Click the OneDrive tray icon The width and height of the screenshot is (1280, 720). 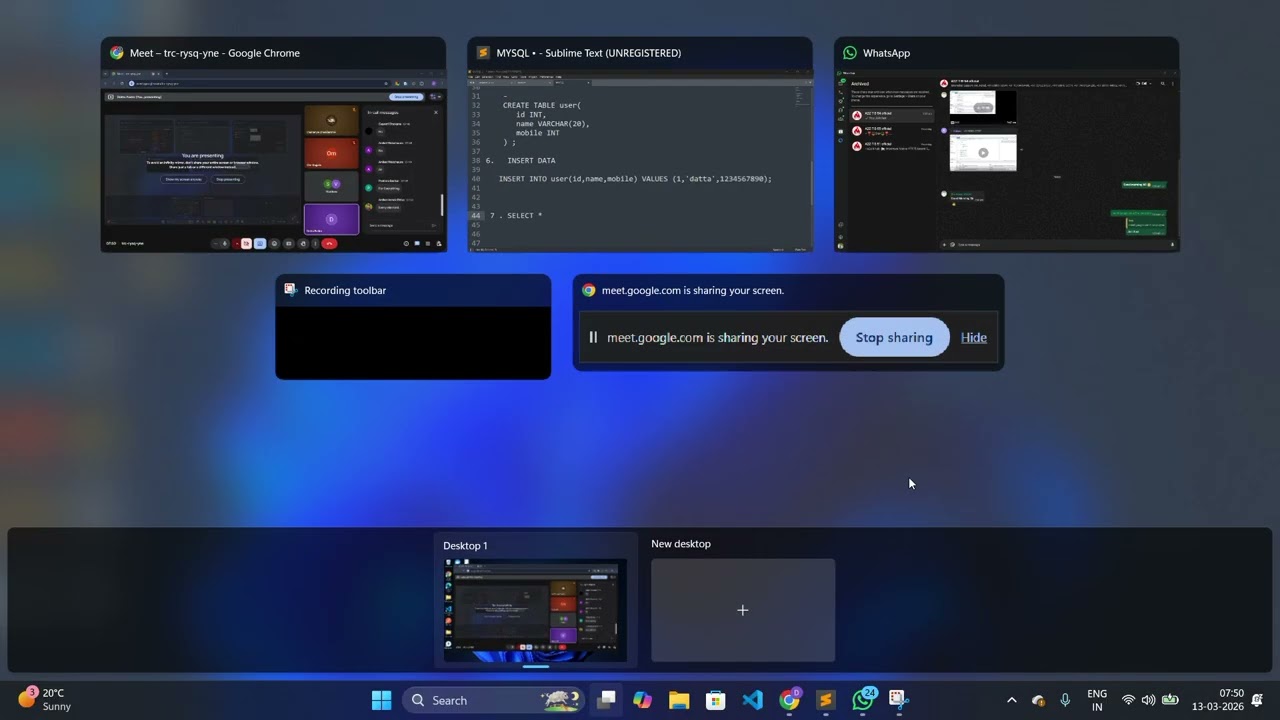(1038, 700)
